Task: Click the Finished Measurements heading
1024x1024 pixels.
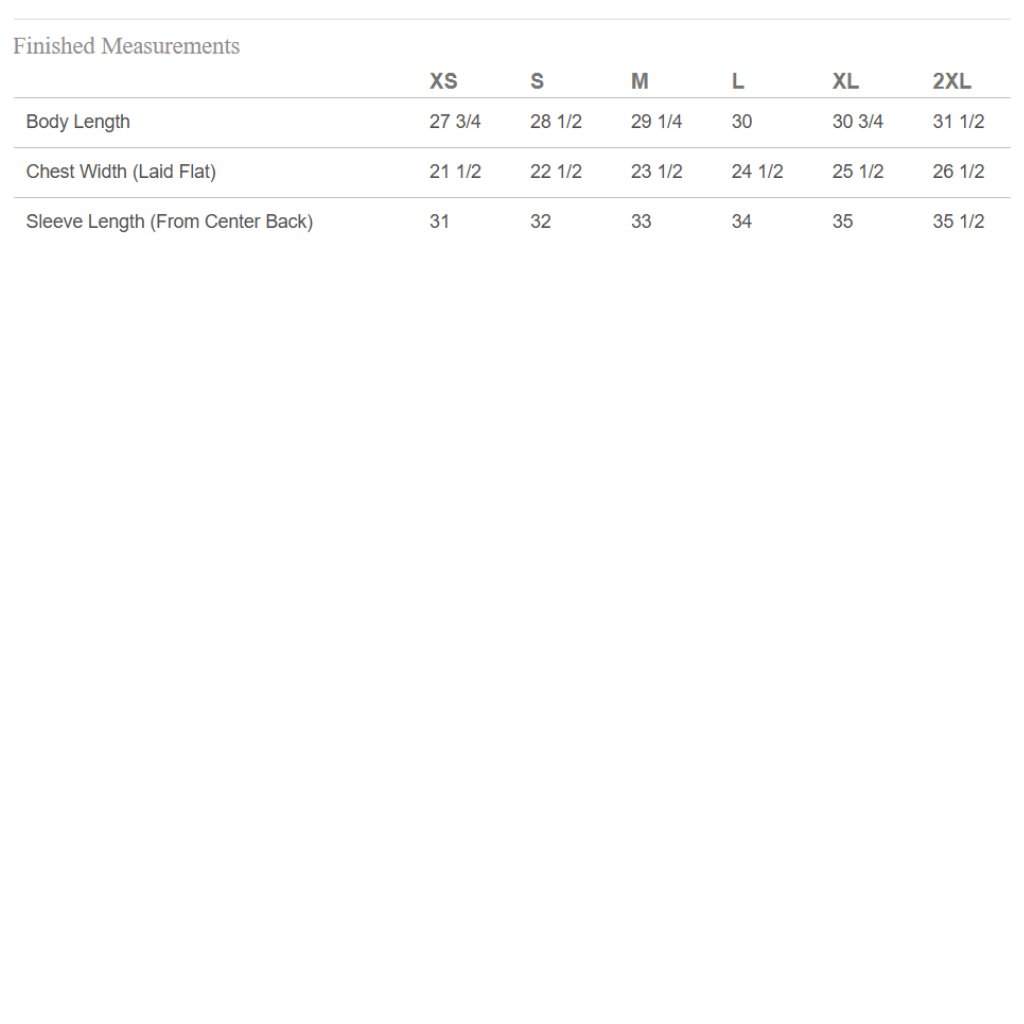Action: click(126, 46)
